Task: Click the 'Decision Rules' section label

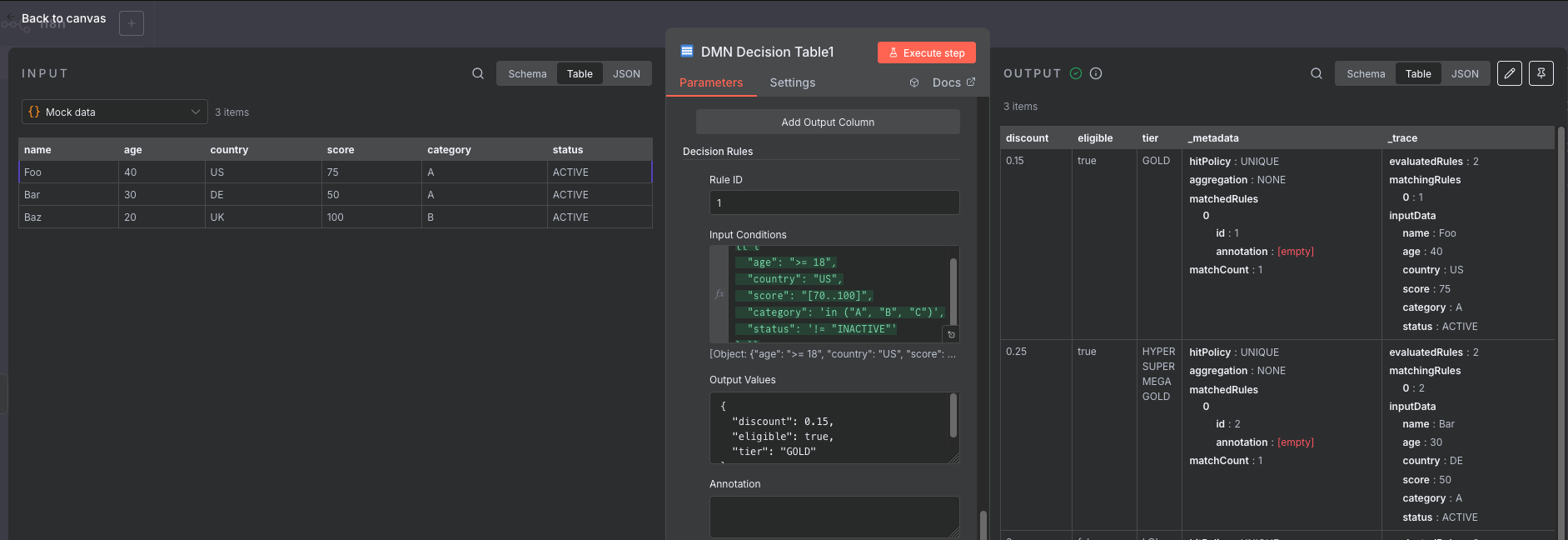Action: coord(718,152)
